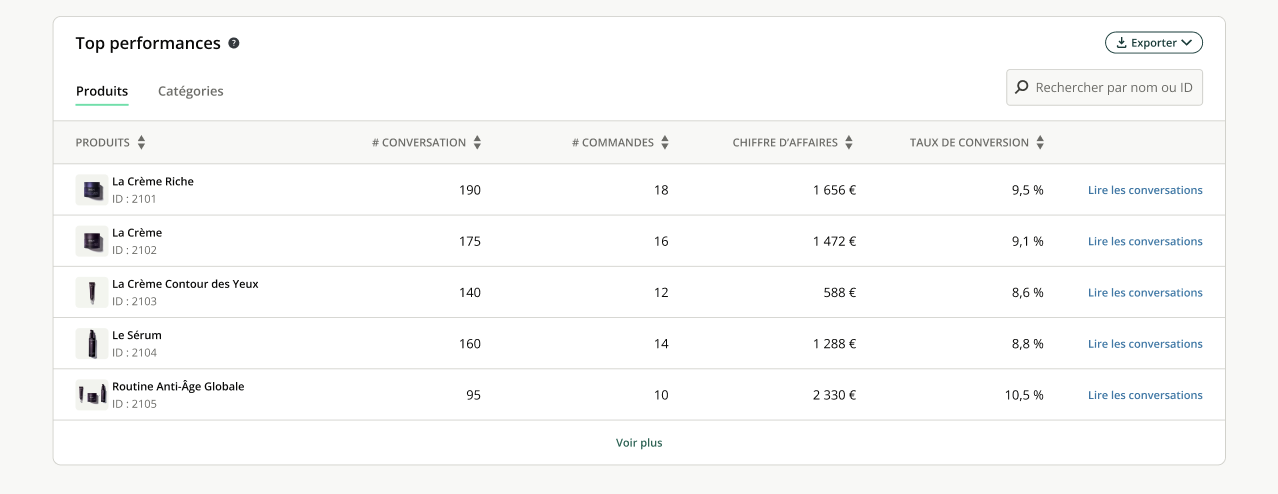The image size is (1278, 494).
Task: Click La Crème Riche product thumbnail
Action: pos(92,190)
